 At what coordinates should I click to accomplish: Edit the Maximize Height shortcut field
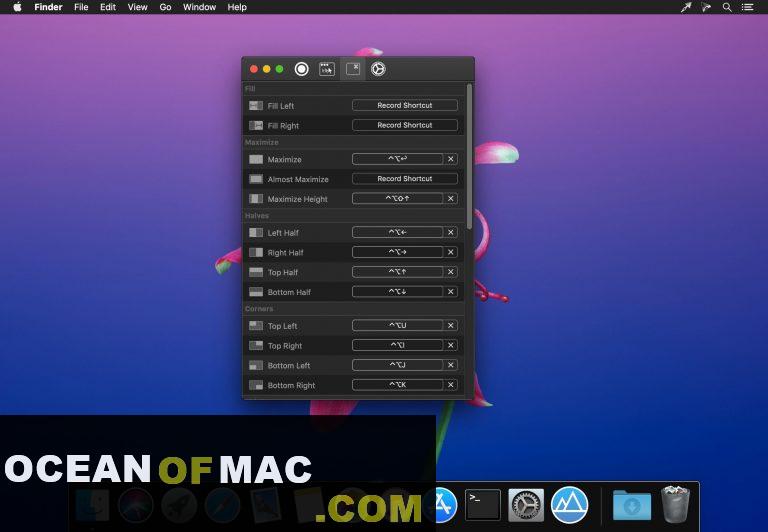tap(398, 198)
